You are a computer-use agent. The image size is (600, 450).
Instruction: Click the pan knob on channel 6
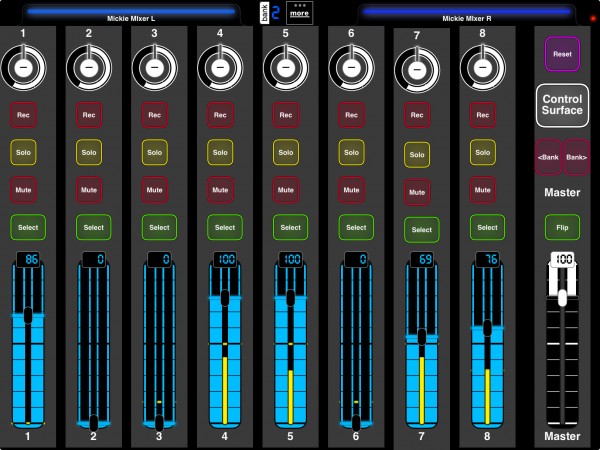click(351, 67)
